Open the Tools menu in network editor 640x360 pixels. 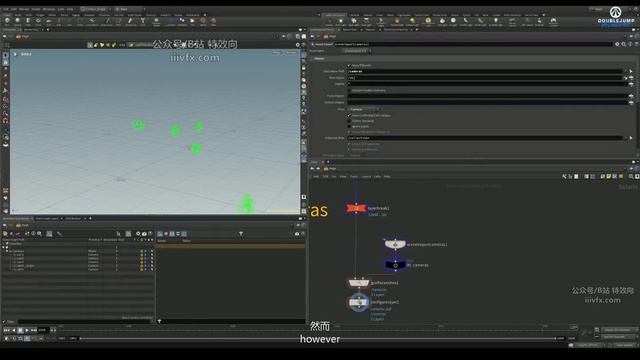pyautogui.click(x=354, y=176)
